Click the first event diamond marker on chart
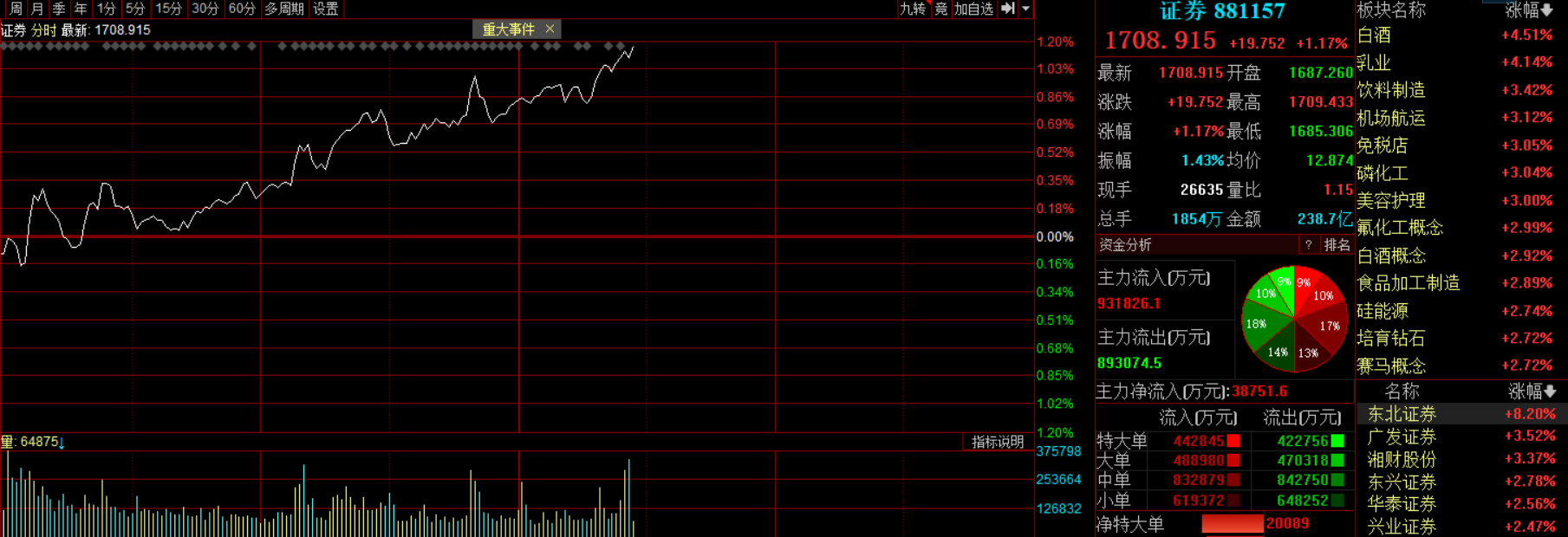Image resolution: width=1568 pixels, height=537 pixels. (5, 46)
